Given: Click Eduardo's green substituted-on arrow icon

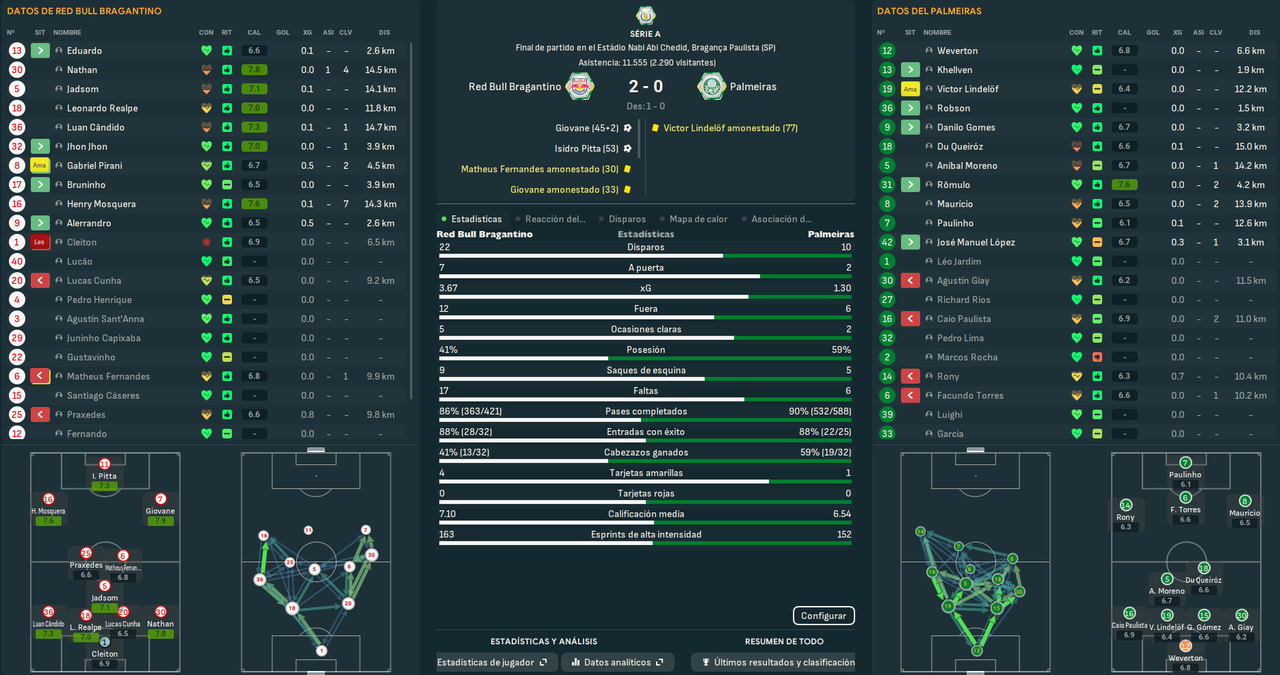Looking at the screenshot, I should 40,50.
